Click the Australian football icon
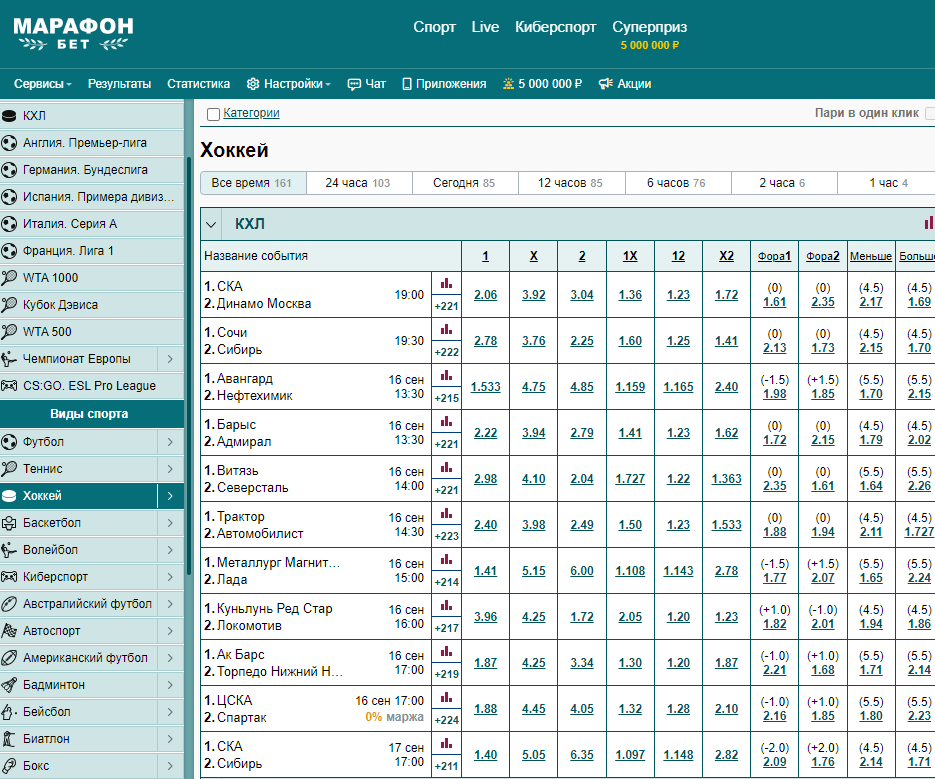 (9, 604)
